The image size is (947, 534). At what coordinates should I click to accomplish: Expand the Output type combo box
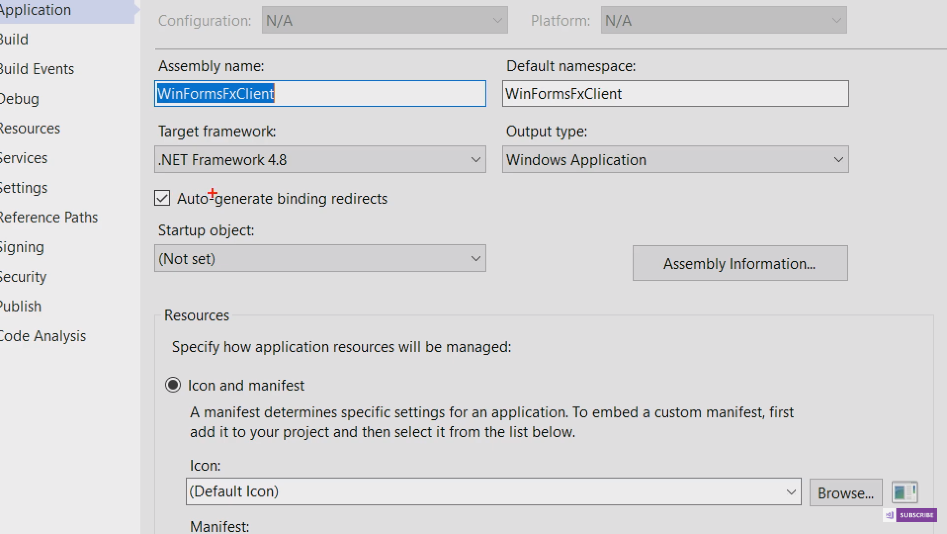[675, 159]
